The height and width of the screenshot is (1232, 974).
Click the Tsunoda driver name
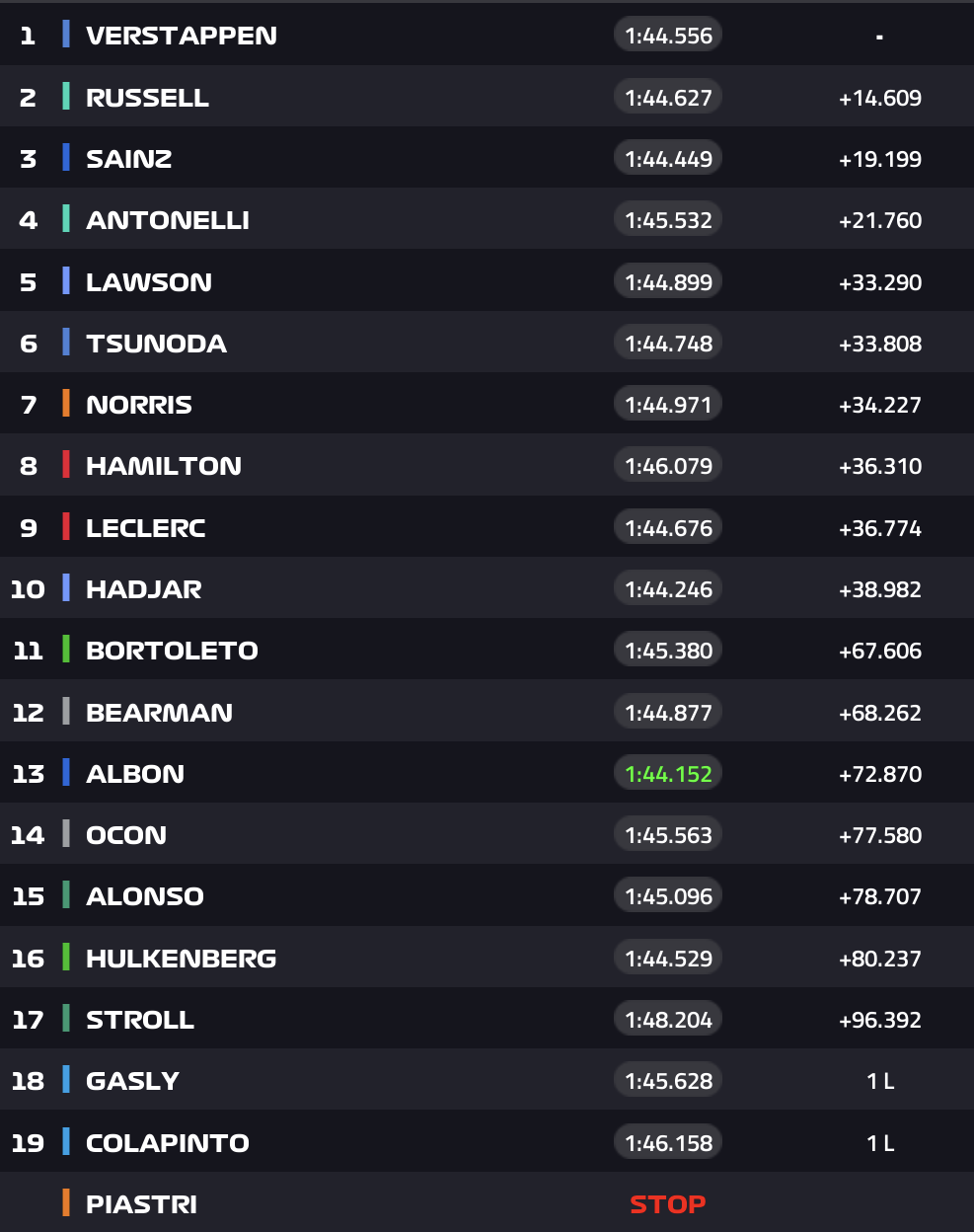click(156, 344)
